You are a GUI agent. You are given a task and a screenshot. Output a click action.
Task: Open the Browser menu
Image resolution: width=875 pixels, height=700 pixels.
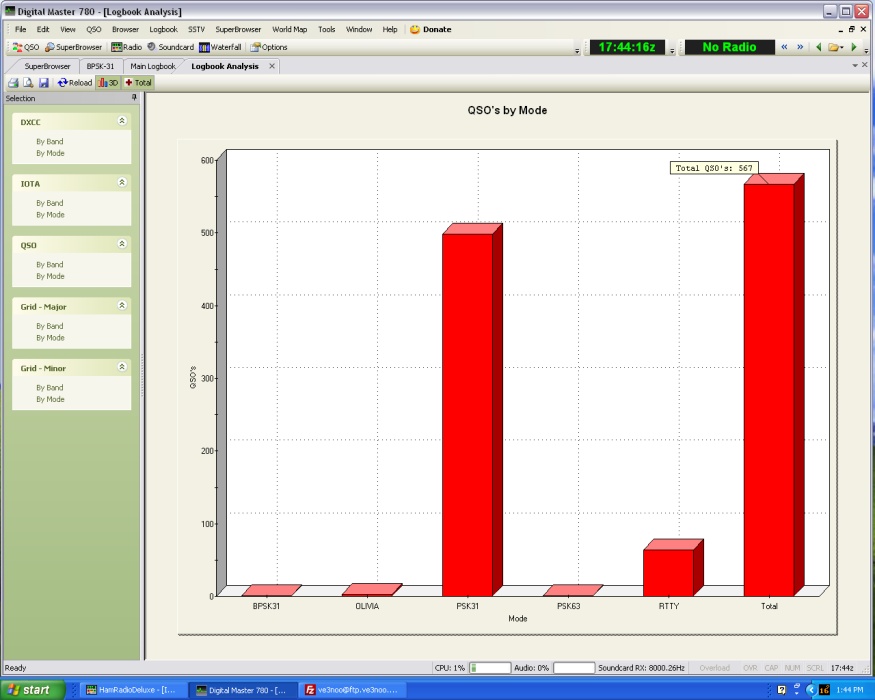(x=125, y=30)
